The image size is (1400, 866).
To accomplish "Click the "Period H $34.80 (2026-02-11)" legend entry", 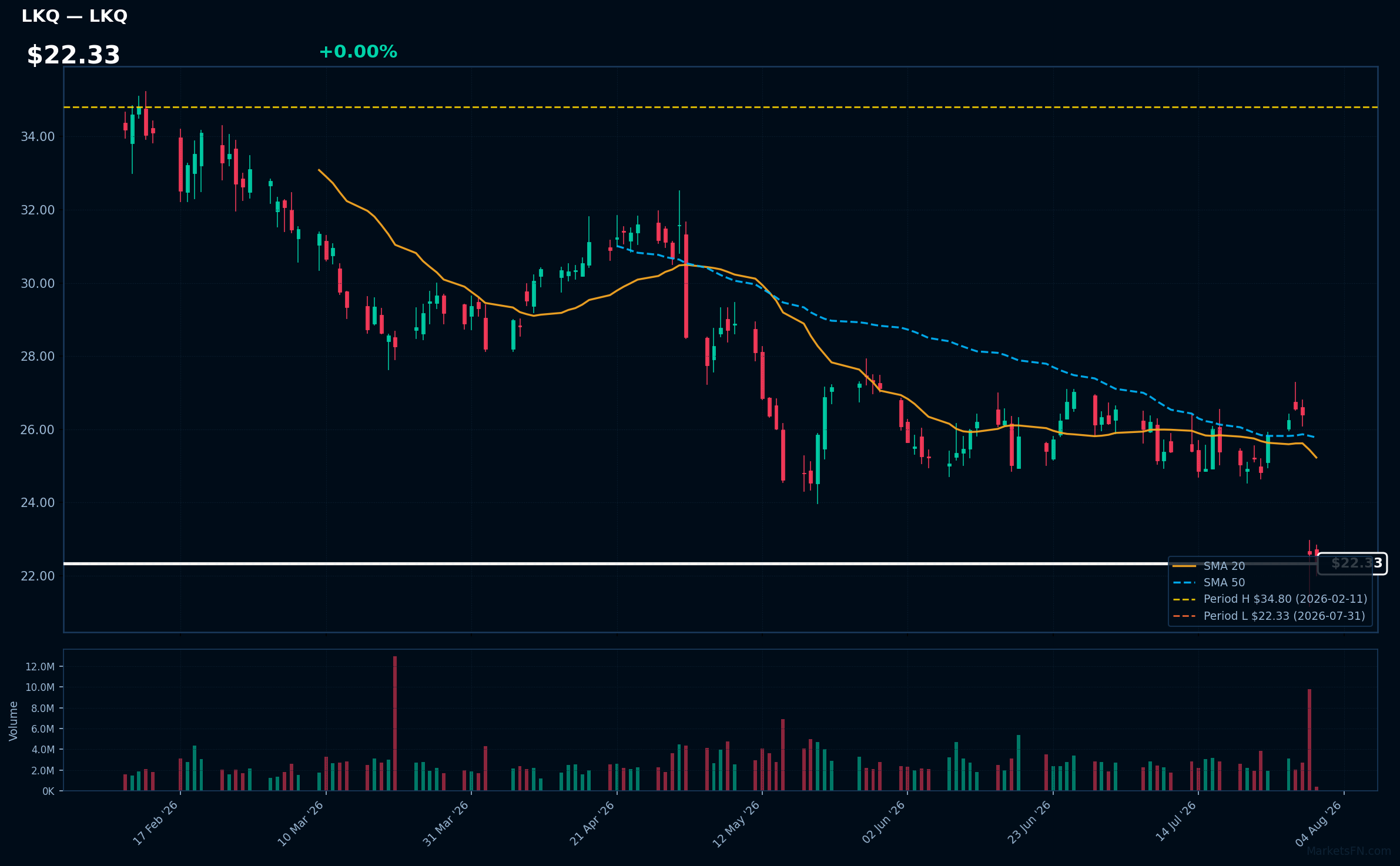I will click(x=1285, y=599).
